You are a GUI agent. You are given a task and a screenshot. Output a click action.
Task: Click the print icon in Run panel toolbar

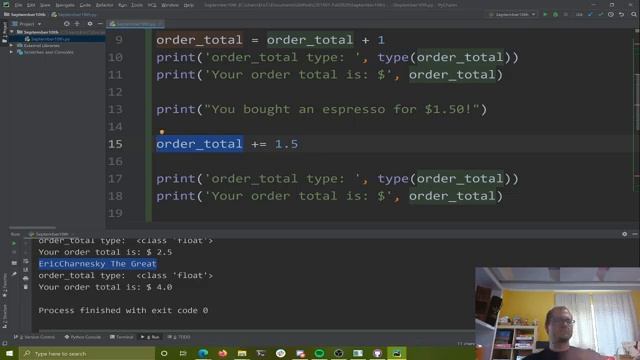(26, 278)
